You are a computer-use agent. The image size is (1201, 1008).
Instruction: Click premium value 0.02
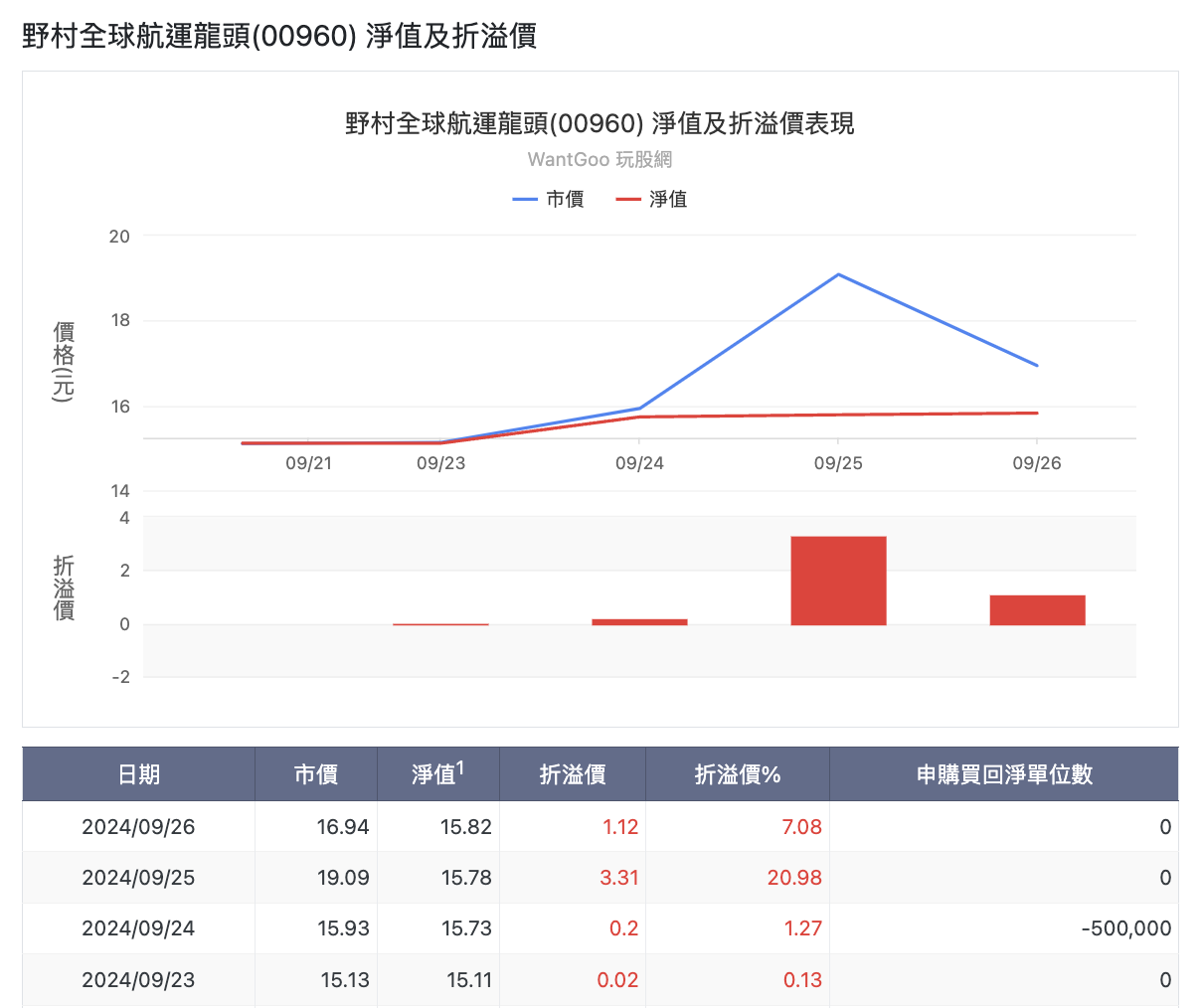617,980
